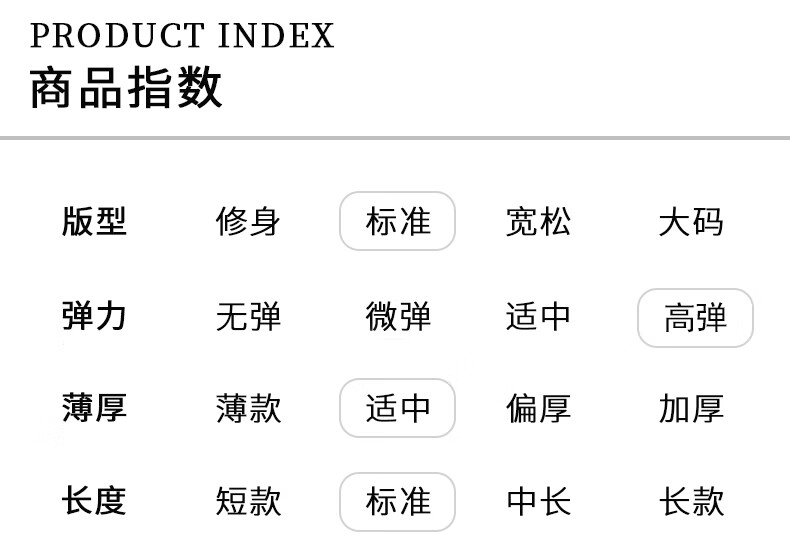The image size is (790, 557).
Task: Click the 长度 row label
Action: pos(94,501)
